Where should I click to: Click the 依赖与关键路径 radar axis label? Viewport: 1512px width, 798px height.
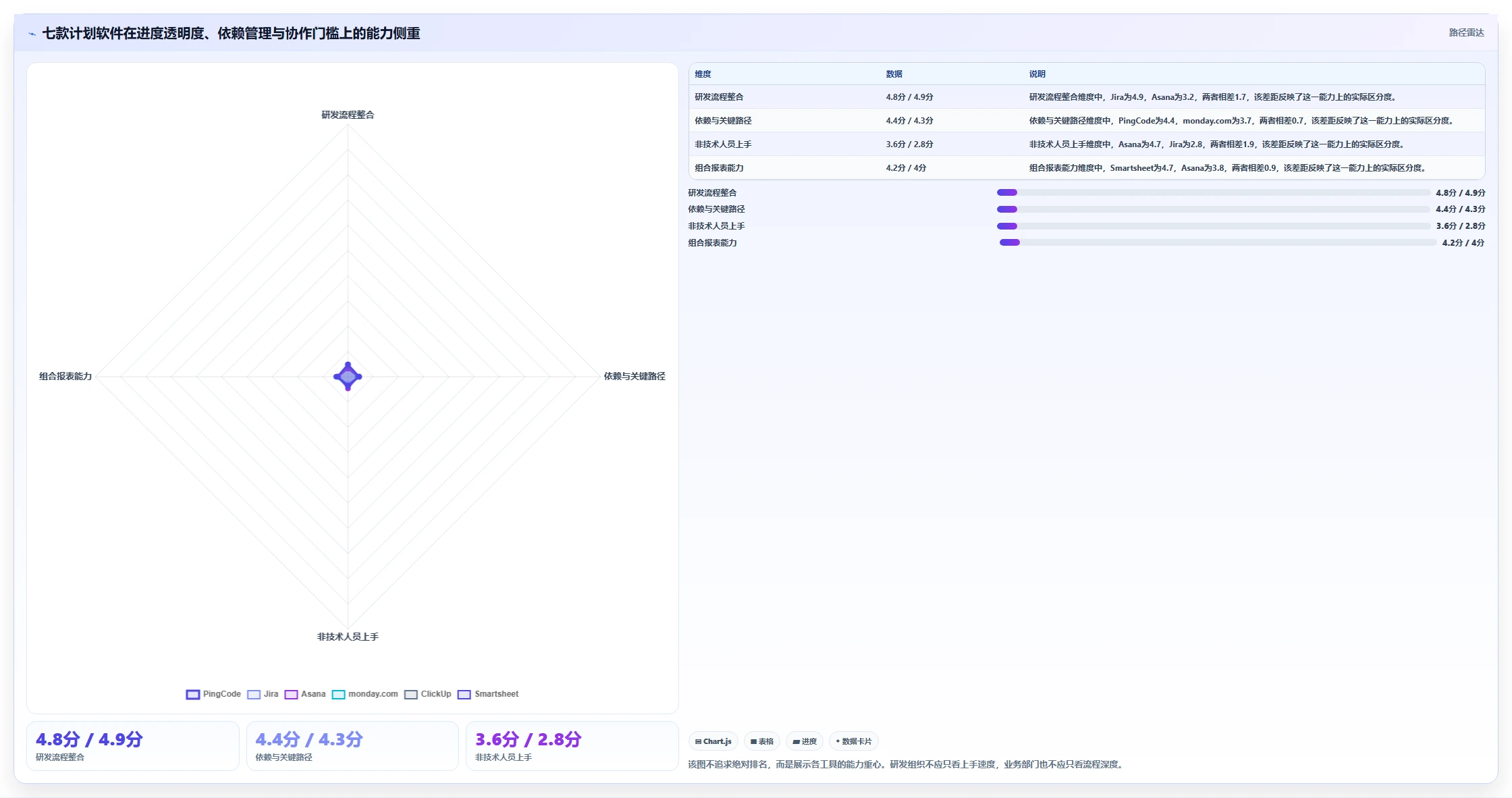pyautogui.click(x=634, y=376)
